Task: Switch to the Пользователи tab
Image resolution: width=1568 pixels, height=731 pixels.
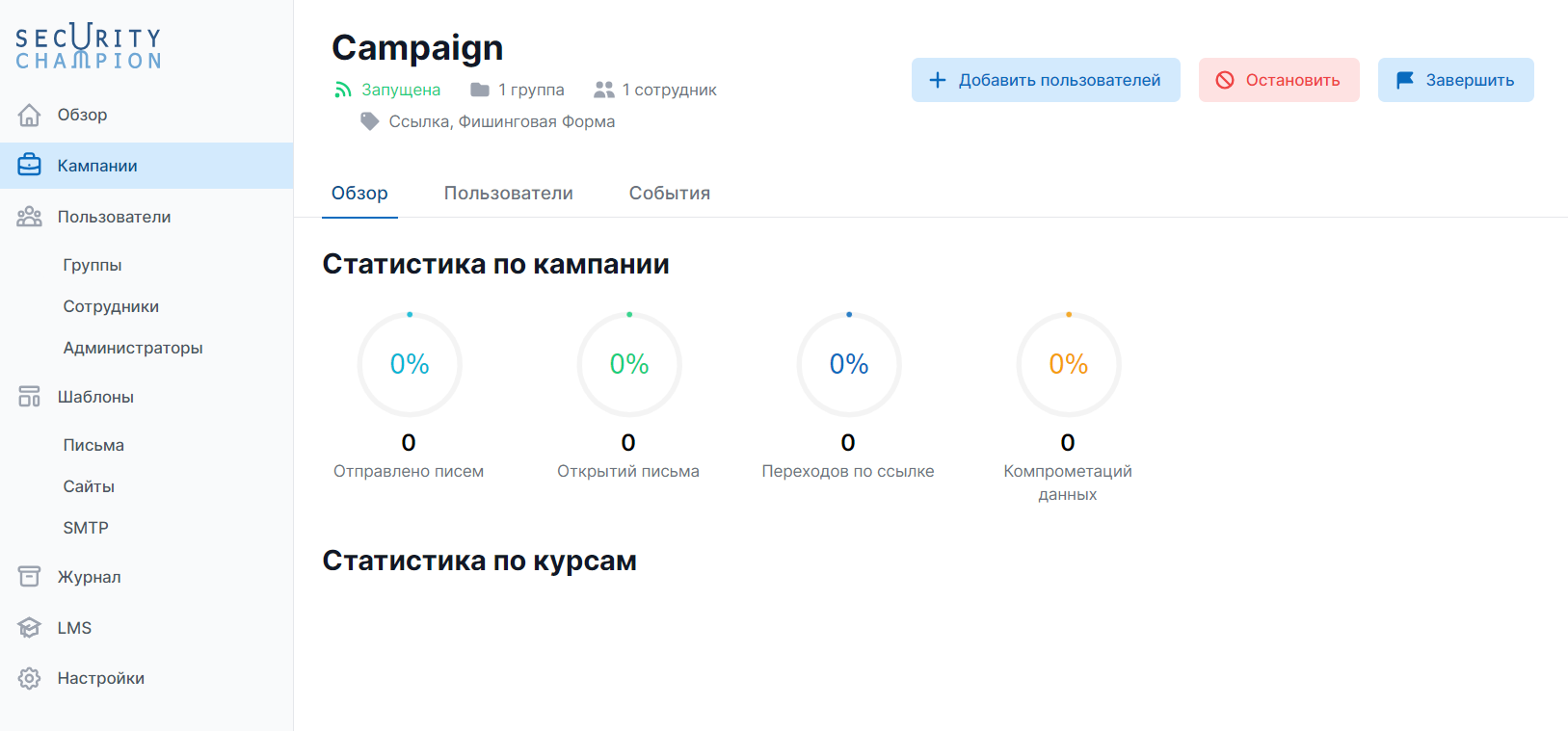Action: tap(509, 194)
